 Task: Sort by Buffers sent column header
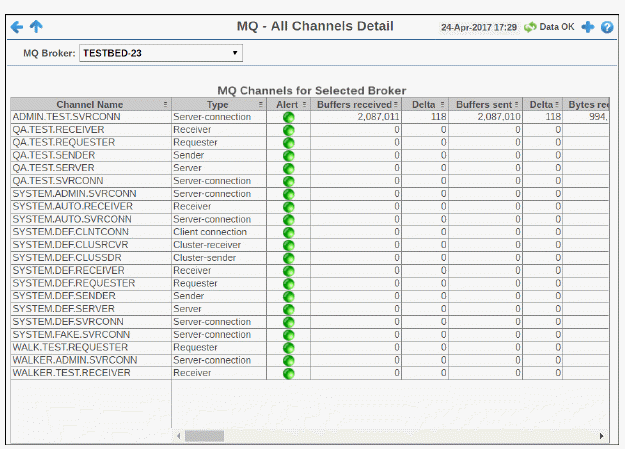point(486,104)
